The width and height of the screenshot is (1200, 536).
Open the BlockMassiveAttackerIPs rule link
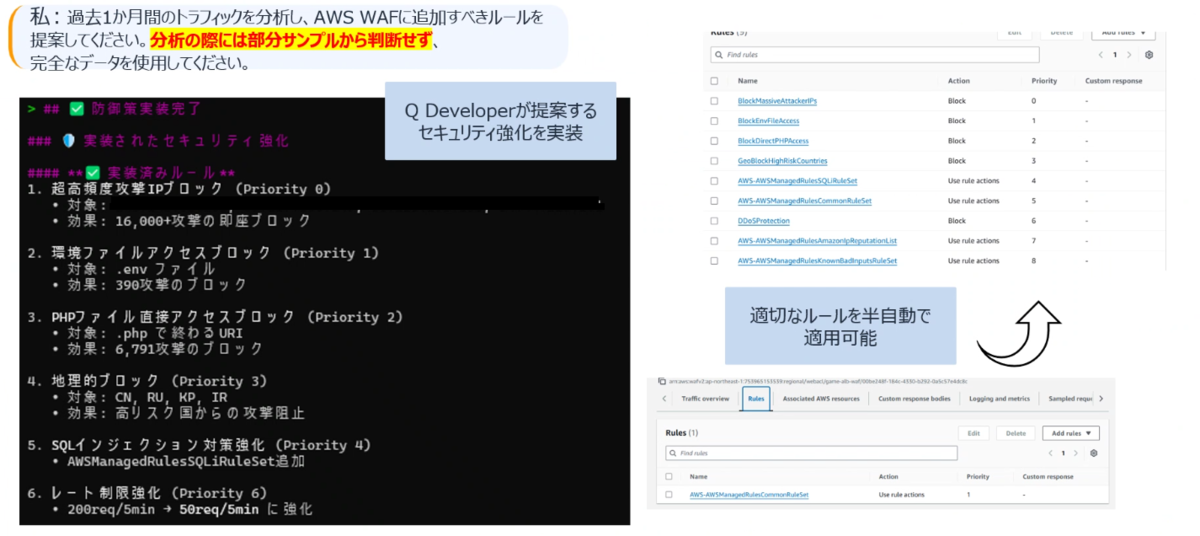click(777, 101)
